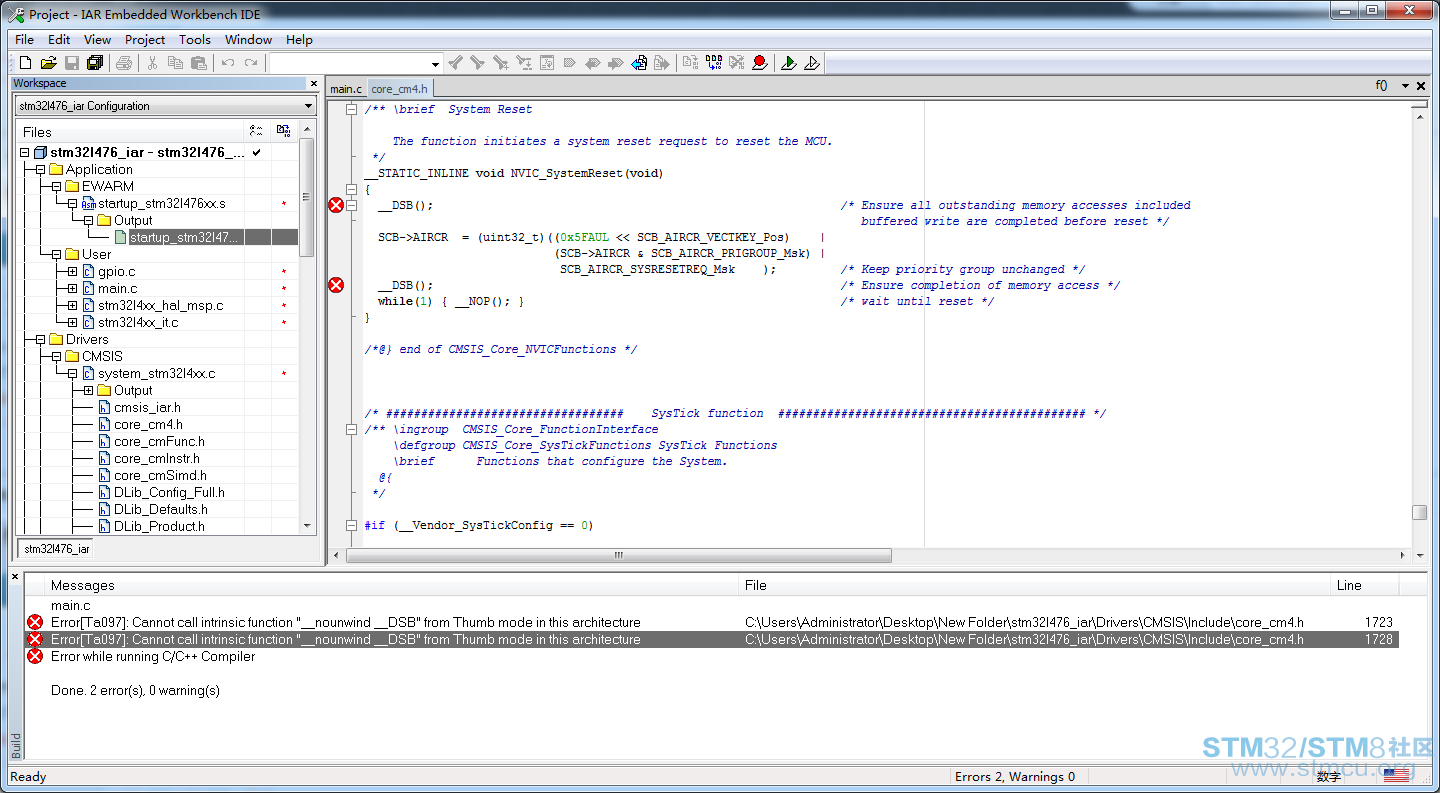Save the current file using toolbar
The width and height of the screenshot is (1440, 793).
coord(72,63)
